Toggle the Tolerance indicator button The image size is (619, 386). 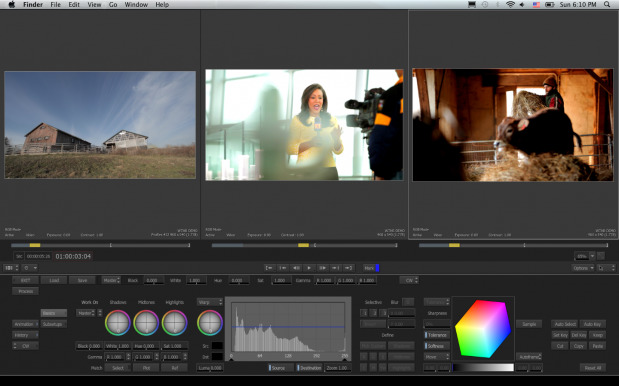437,335
